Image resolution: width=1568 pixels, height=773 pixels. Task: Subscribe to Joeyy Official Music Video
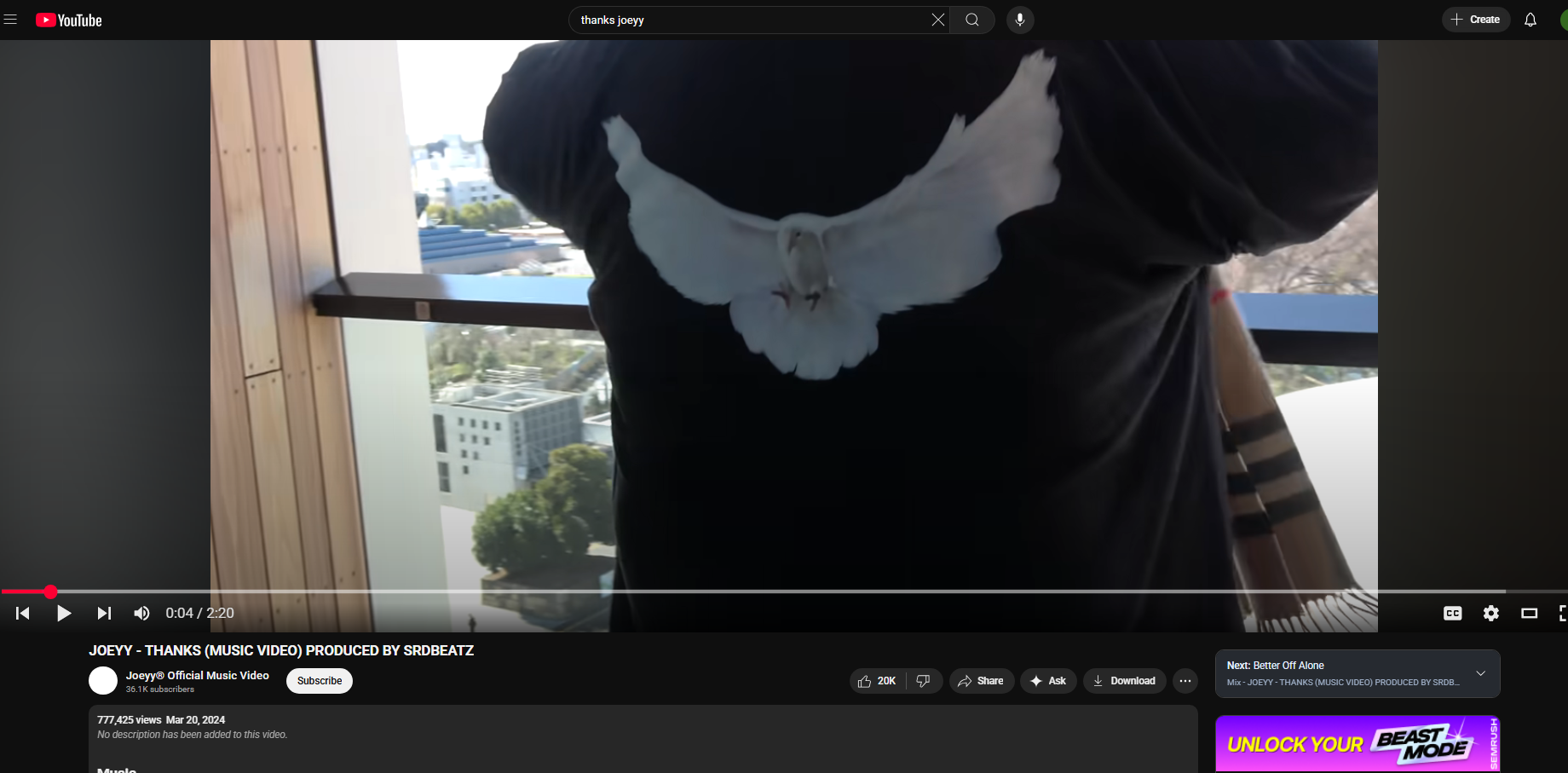320,681
